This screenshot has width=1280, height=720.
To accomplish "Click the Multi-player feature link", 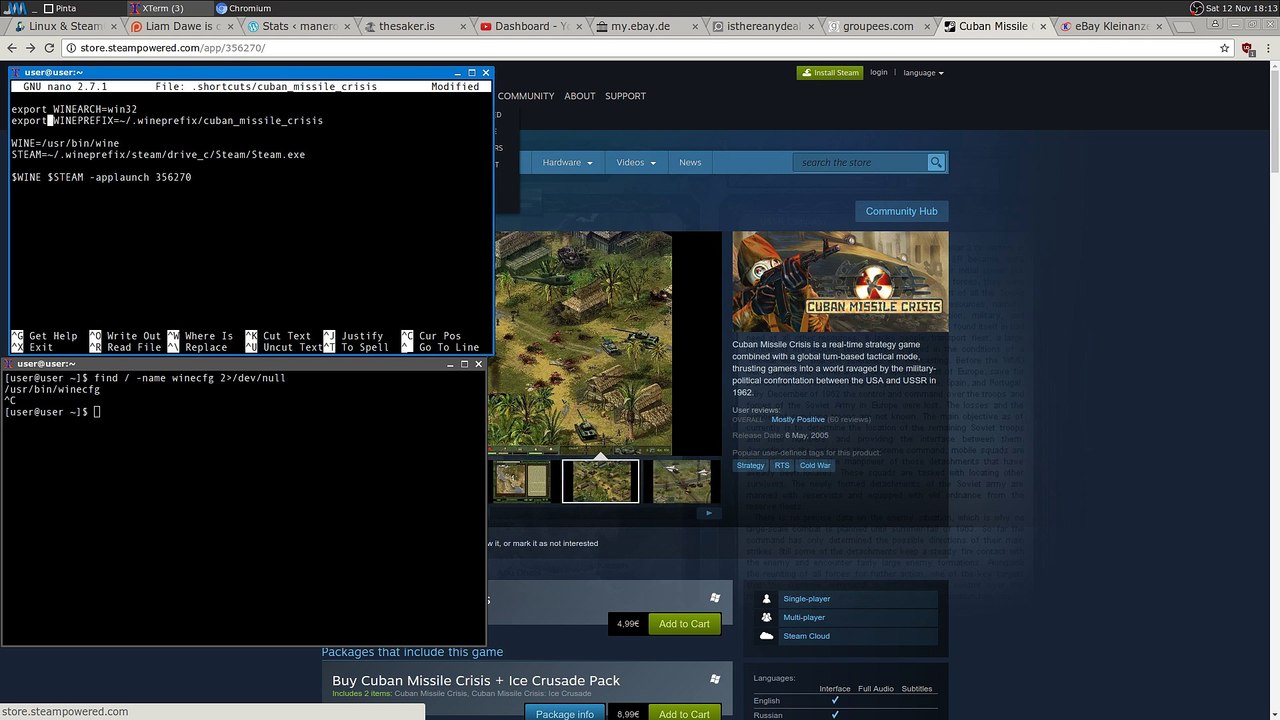I will tap(804, 618).
